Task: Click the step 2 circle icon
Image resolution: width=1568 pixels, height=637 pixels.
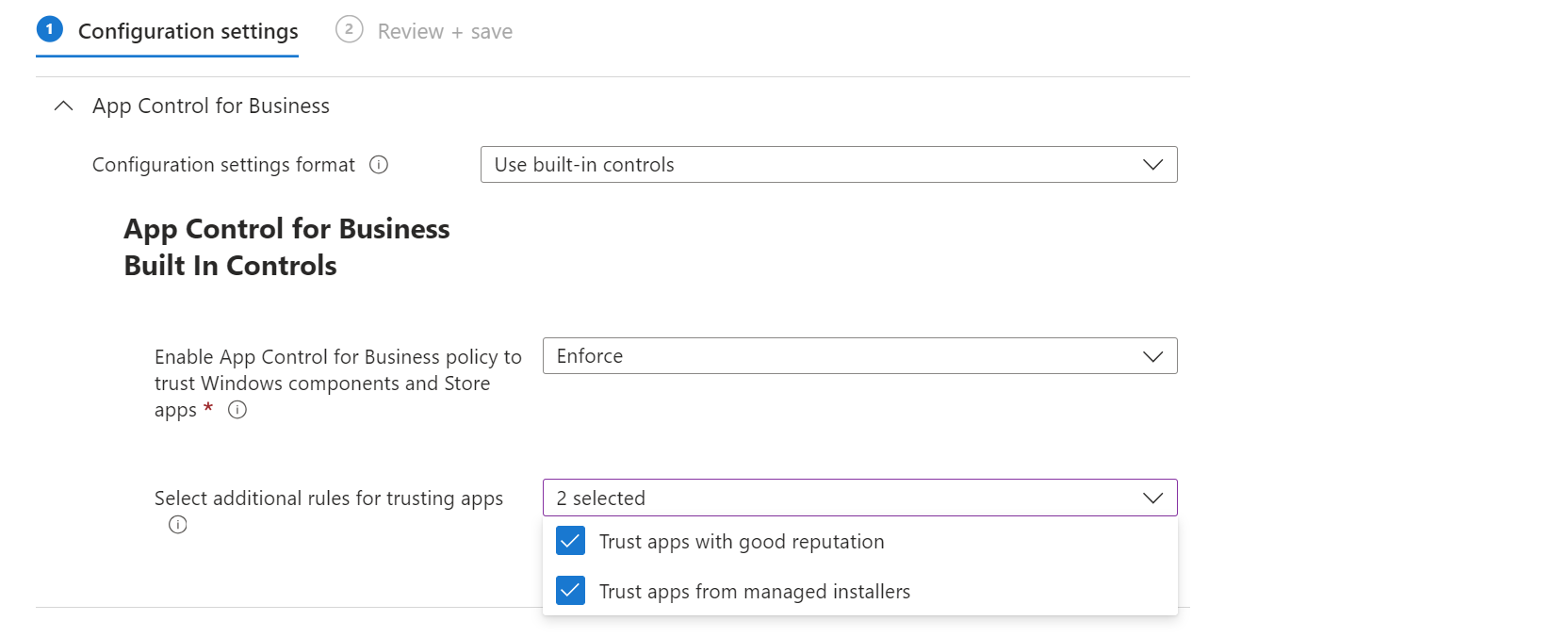Action: click(x=349, y=30)
